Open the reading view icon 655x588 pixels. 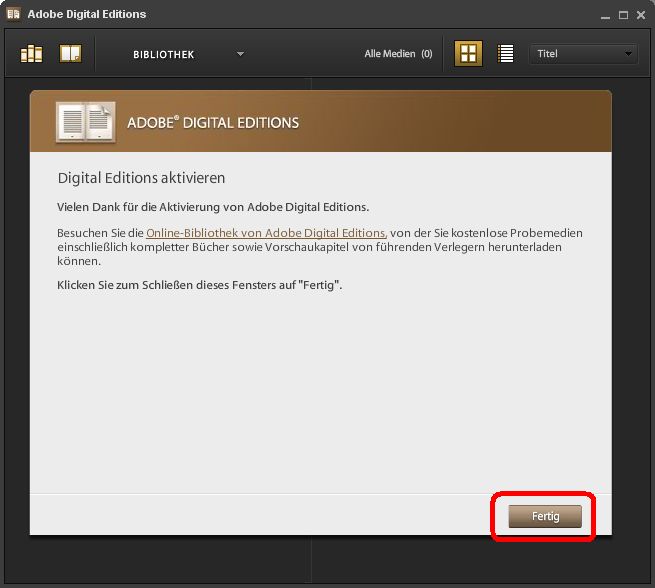[70, 54]
